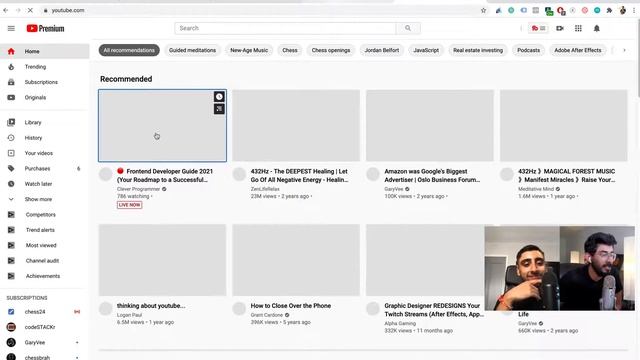The width and height of the screenshot is (640, 360).
Task: Open Originals in the sidebar
Action: [44, 98]
